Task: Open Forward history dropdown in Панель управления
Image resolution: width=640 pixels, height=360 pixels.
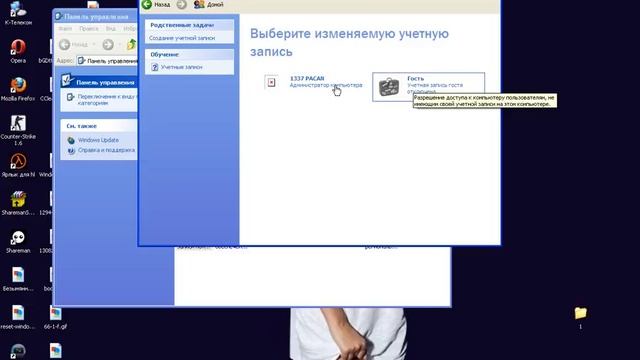Action: point(120,44)
